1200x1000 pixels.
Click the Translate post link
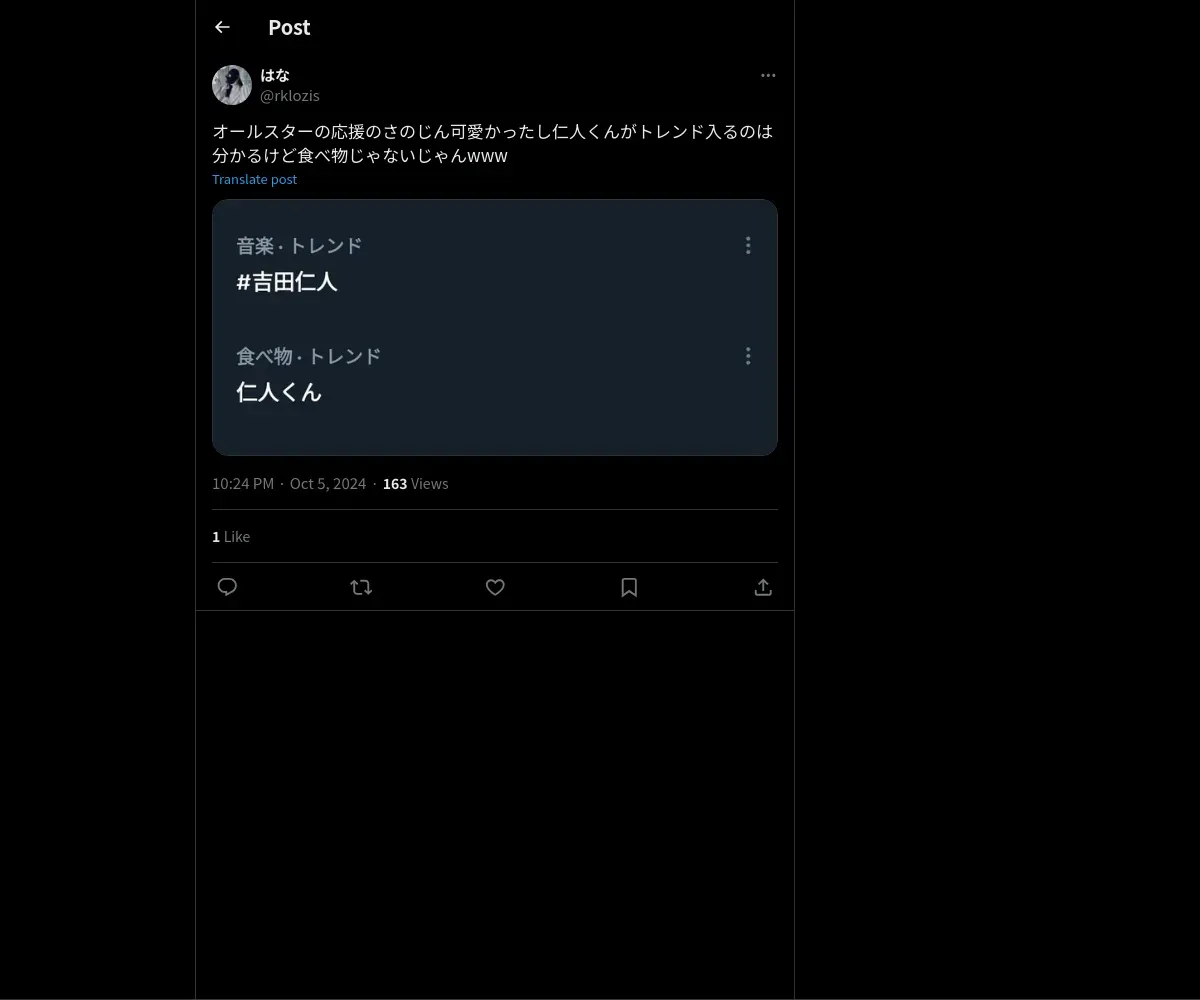coord(254,179)
